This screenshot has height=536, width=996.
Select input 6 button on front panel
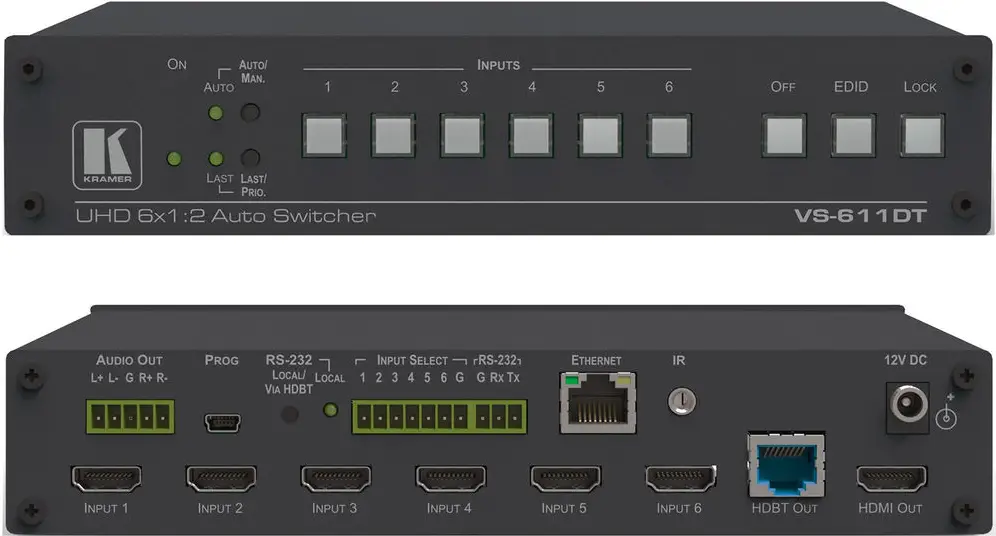[668, 136]
